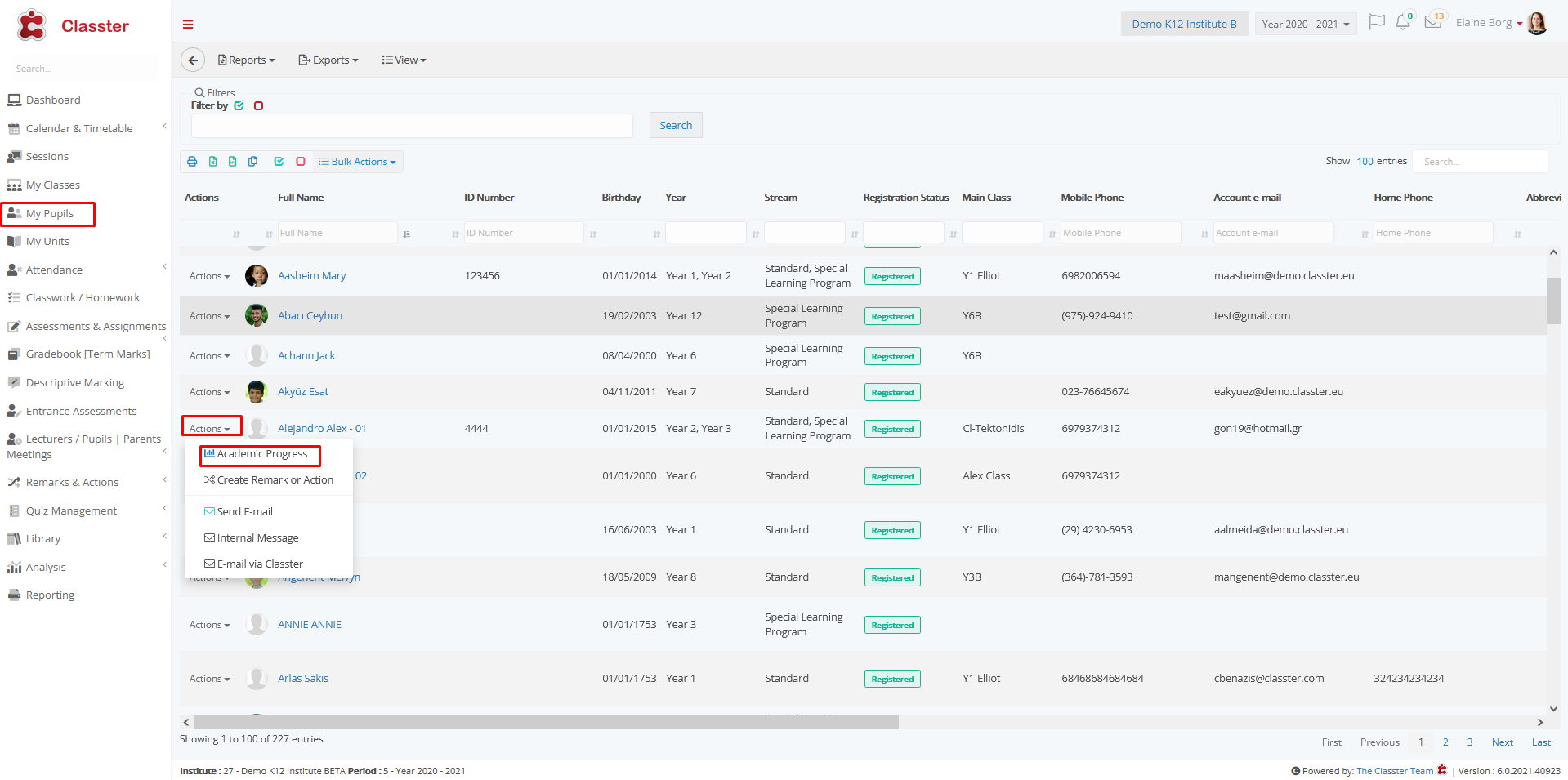Open Classwork / Homework section
The width and height of the screenshot is (1568, 780).
tap(83, 298)
